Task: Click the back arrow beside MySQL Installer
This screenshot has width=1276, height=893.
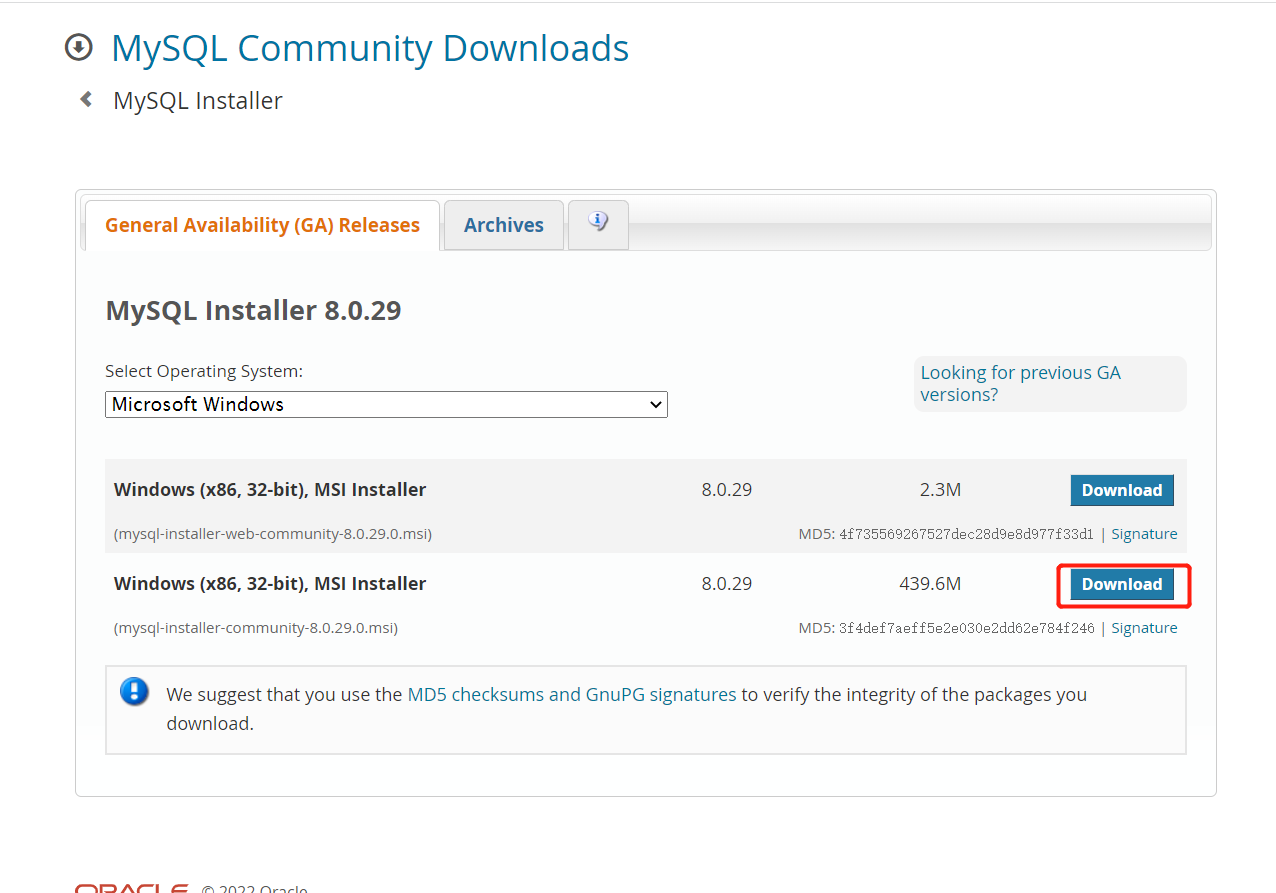Action: pos(86,99)
